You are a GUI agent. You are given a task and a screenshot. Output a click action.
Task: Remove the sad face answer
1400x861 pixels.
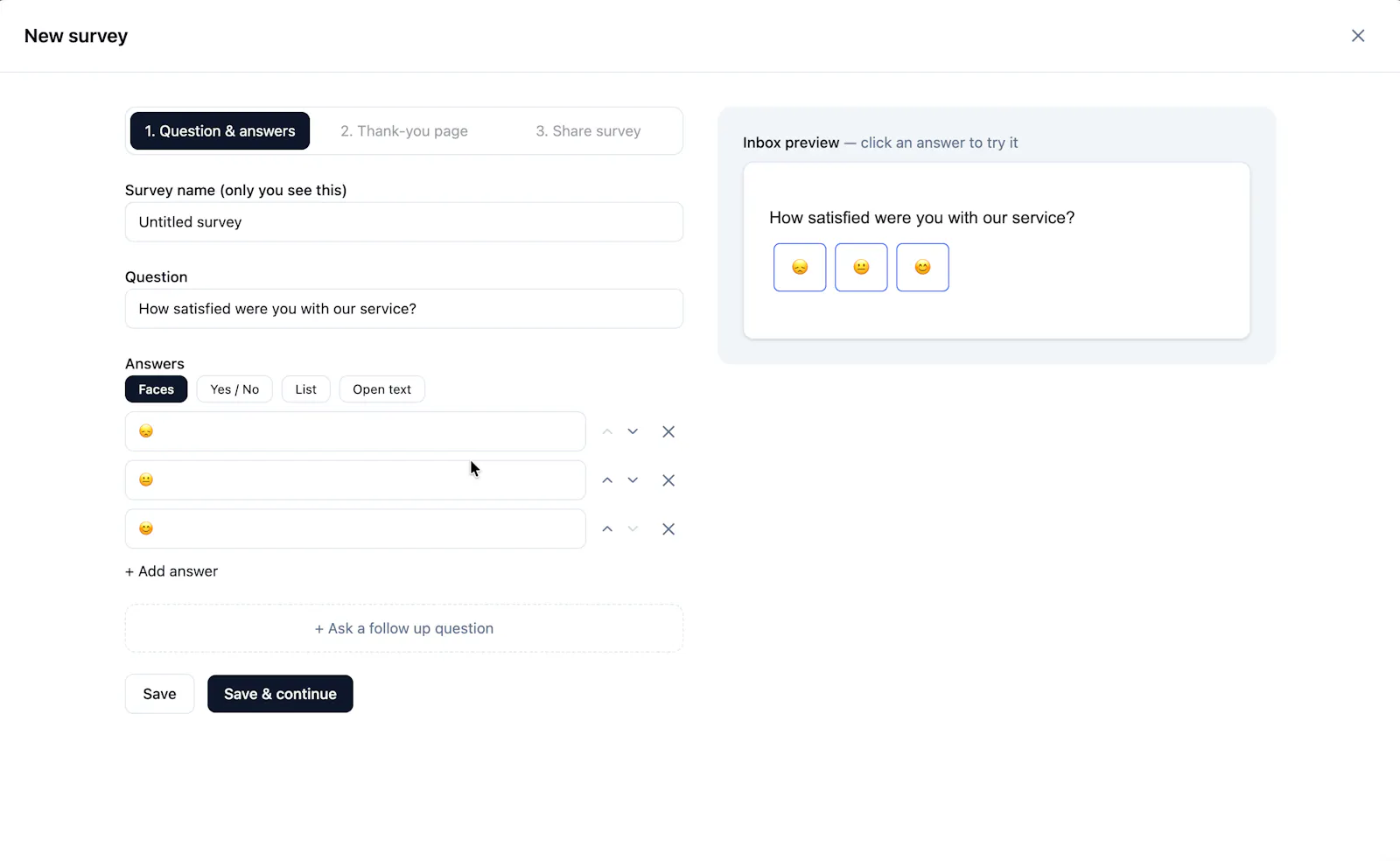point(668,431)
